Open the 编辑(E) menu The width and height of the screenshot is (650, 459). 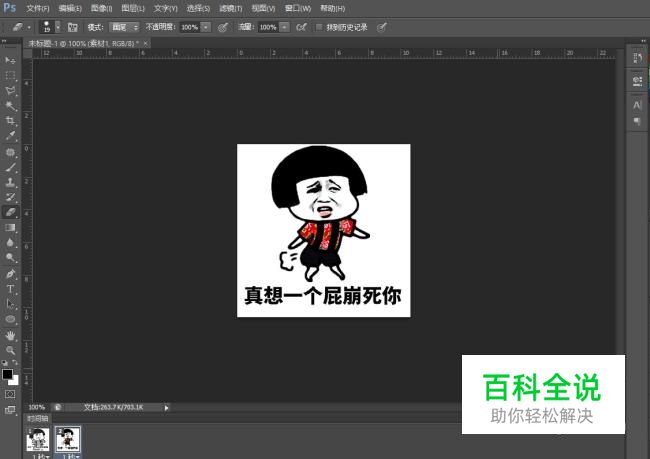click(x=70, y=8)
